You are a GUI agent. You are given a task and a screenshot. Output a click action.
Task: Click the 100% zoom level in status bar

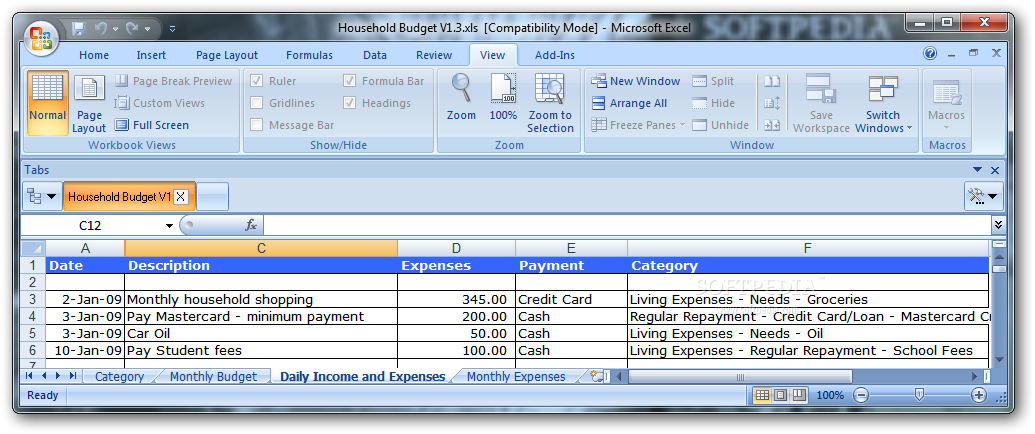[x=830, y=395]
